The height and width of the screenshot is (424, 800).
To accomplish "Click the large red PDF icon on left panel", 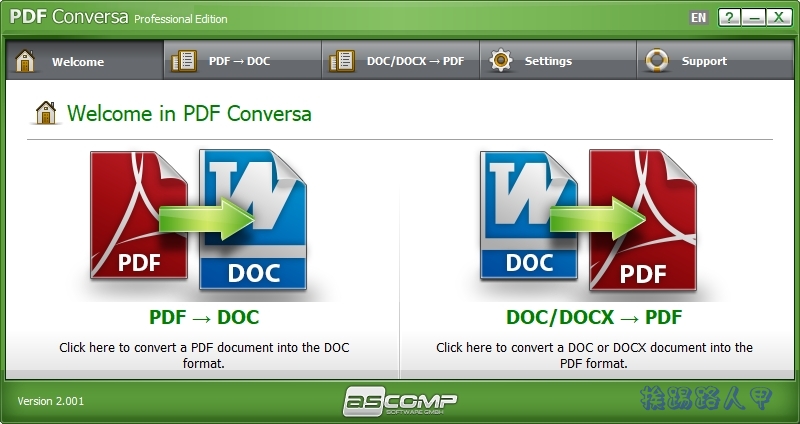I will pos(137,216).
